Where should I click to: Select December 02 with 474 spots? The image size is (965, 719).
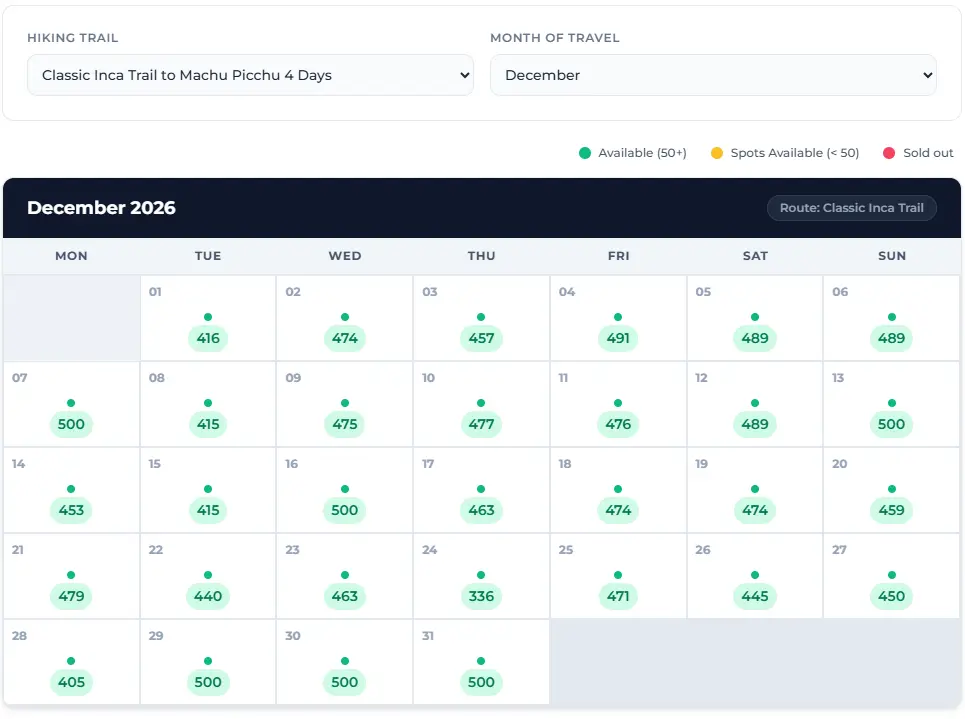[345, 318]
